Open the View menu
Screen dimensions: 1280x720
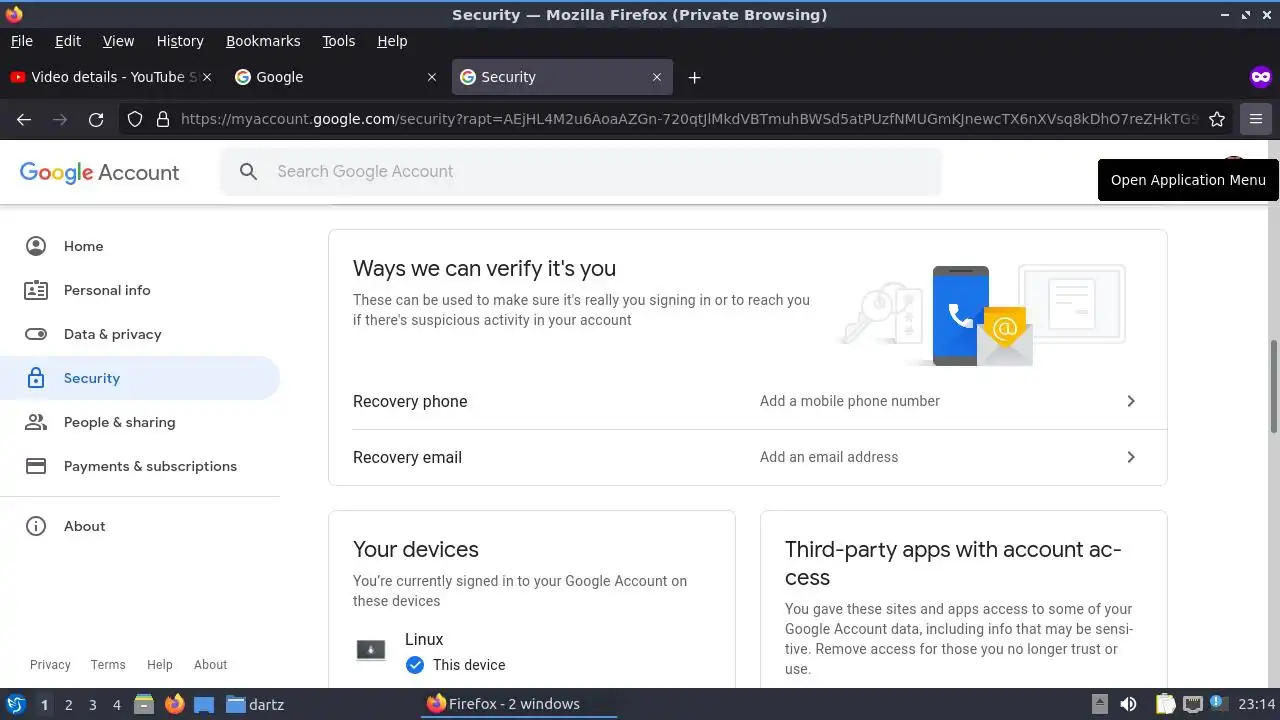(x=118, y=41)
